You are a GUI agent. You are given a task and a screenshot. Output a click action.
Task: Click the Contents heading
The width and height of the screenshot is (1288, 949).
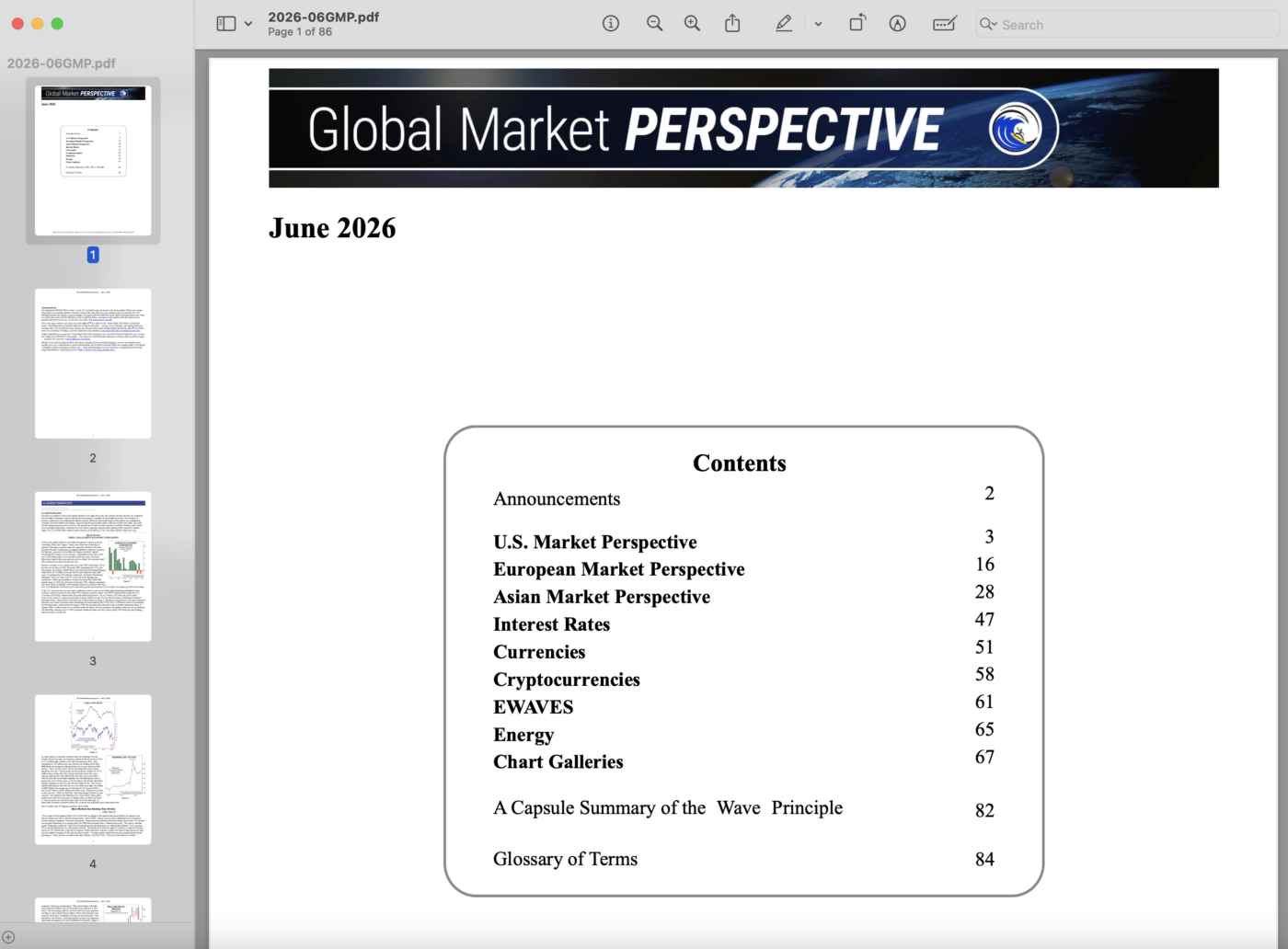740,463
